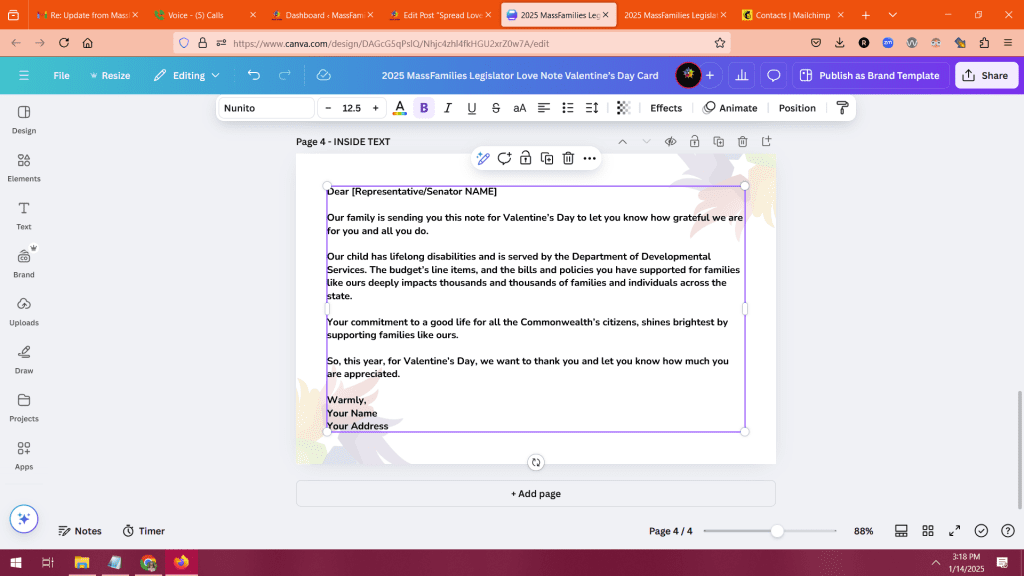Redo the last action
The height and width of the screenshot is (576, 1024).
click(x=284, y=76)
